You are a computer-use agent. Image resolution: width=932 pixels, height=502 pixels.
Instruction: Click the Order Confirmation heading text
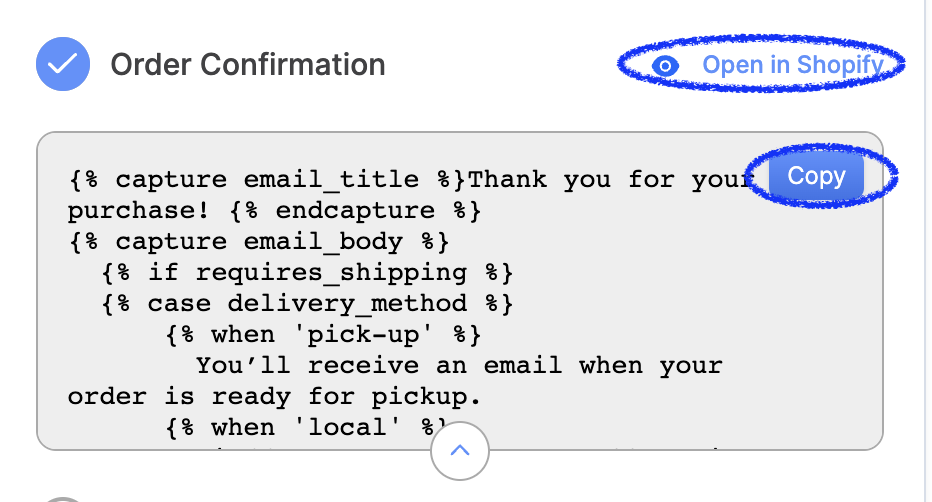(248, 65)
